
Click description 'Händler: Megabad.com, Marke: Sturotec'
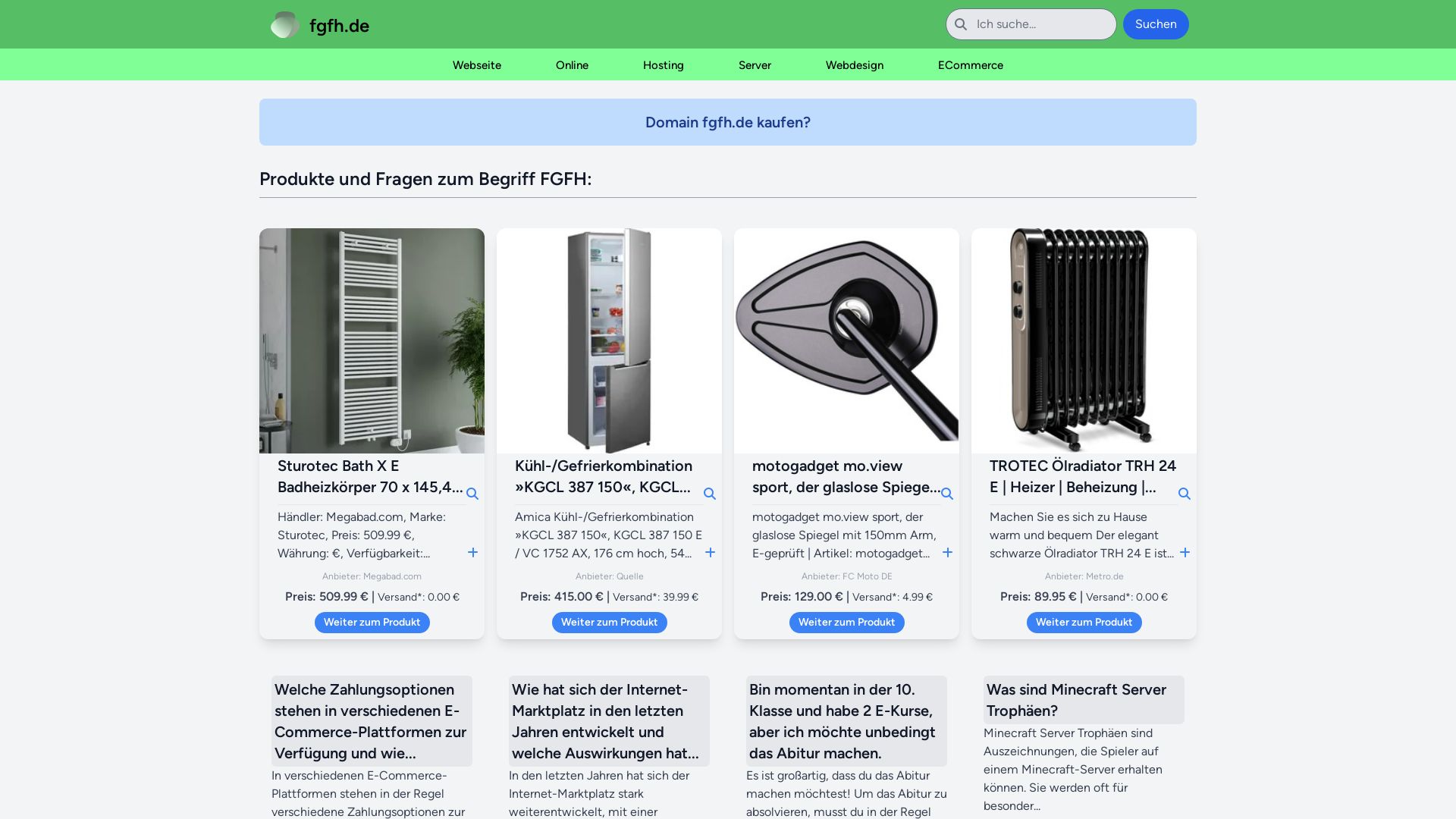pos(370,535)
